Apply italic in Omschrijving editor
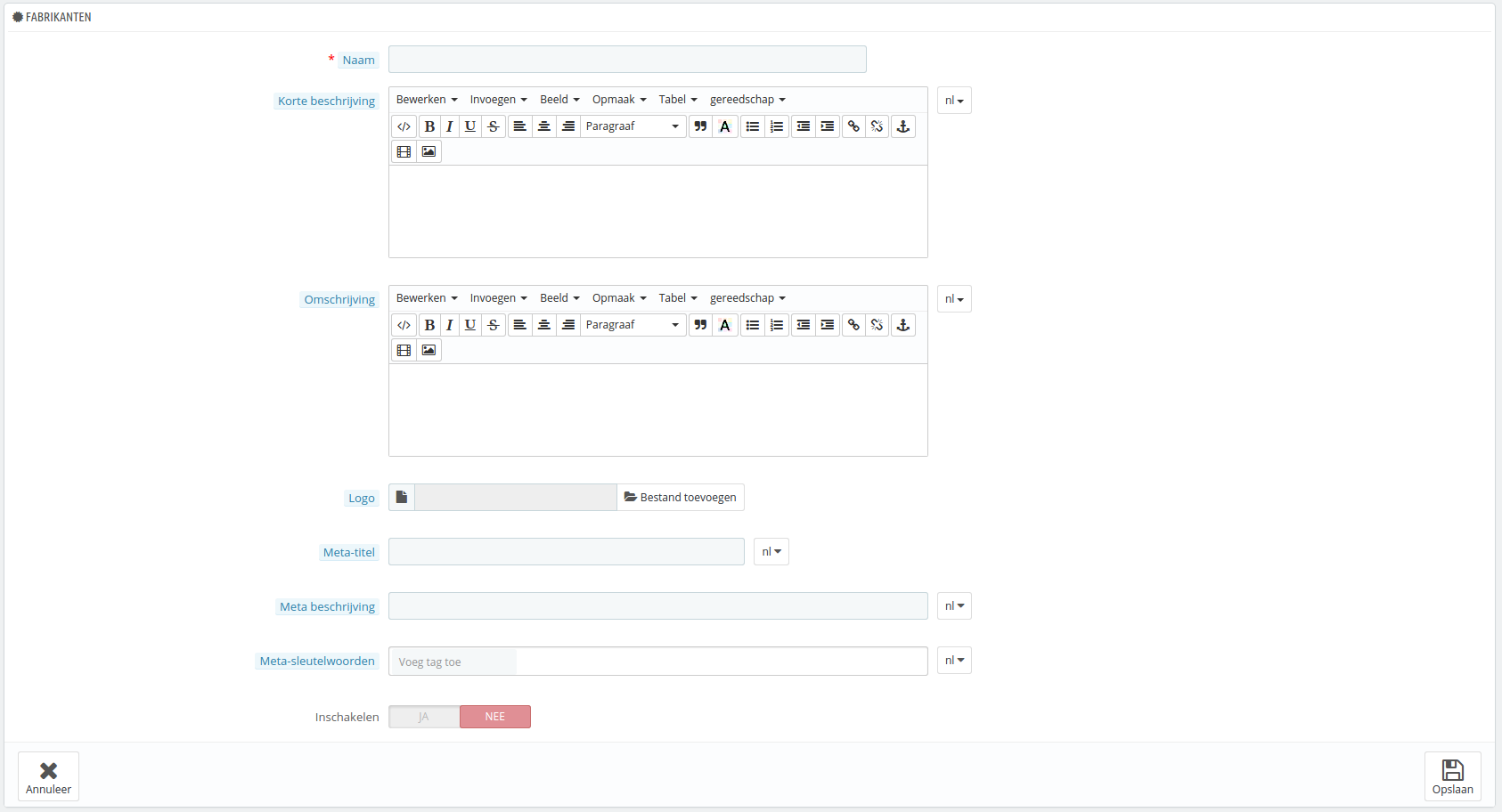 pos(450,325)
